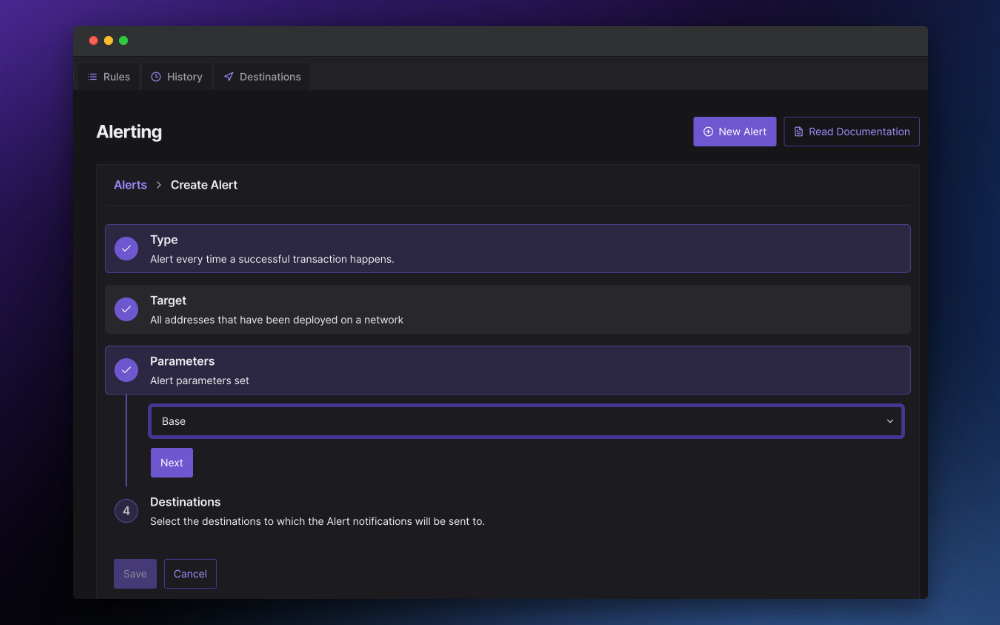Click the Next button under Parameters
Image resolution: width=1000 pixels, height=625 pixels.
coord(171,462)
